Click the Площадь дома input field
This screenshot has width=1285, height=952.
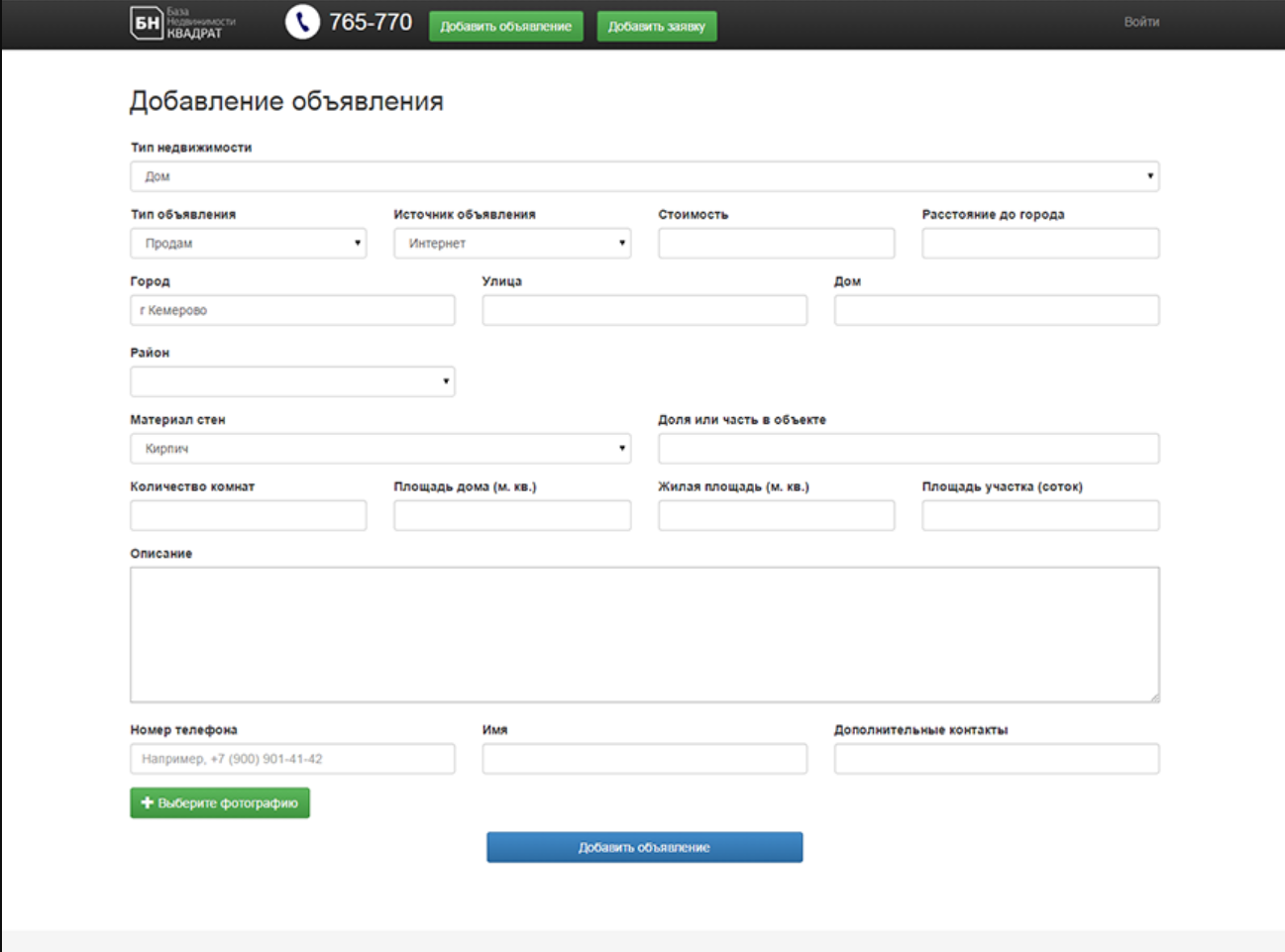point(512,515)
